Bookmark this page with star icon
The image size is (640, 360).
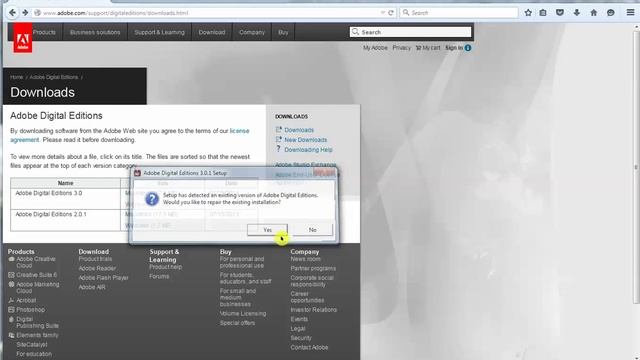click(528, 13)
